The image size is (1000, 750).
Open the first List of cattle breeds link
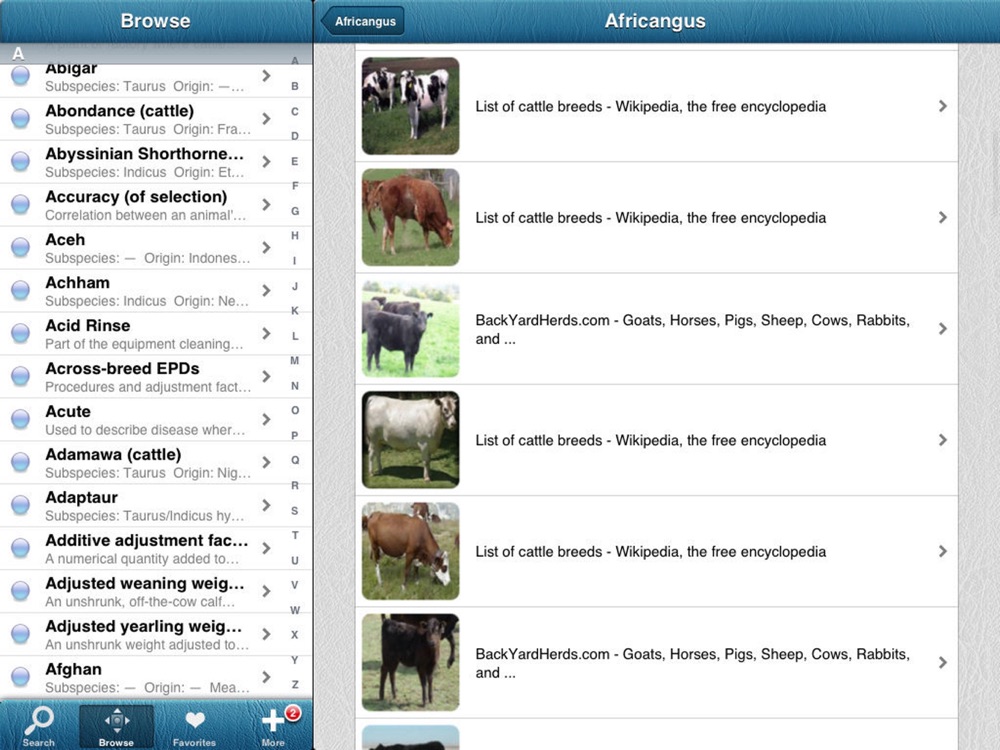651,107
